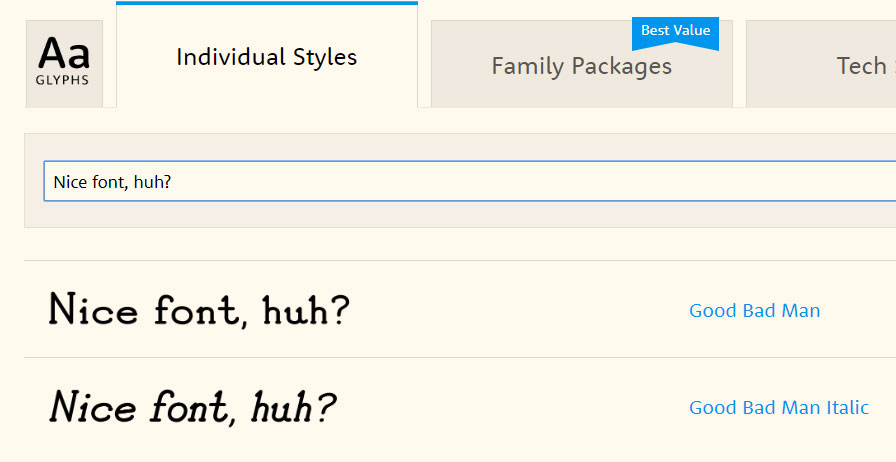Screen dimensions: 896x462
Task: Click 'font,' in the italic font preview
Action: (x=194, y=408)
